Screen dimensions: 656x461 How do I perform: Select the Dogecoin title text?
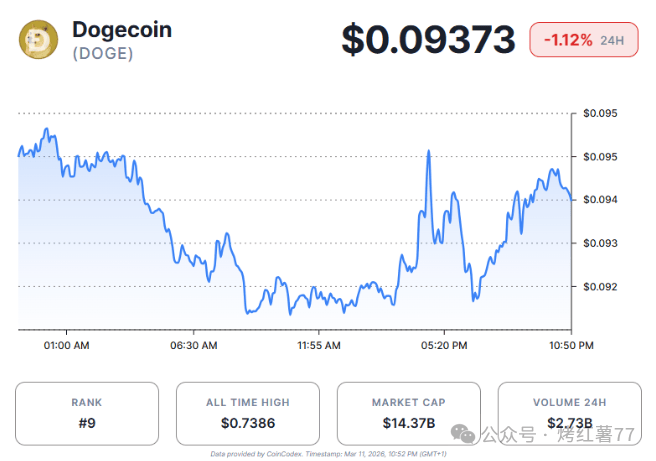click(122, 30)
